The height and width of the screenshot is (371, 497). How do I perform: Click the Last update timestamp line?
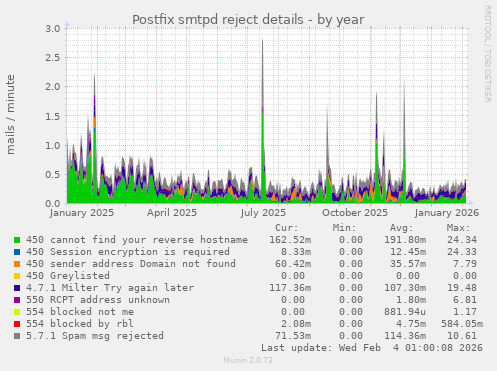372,348
